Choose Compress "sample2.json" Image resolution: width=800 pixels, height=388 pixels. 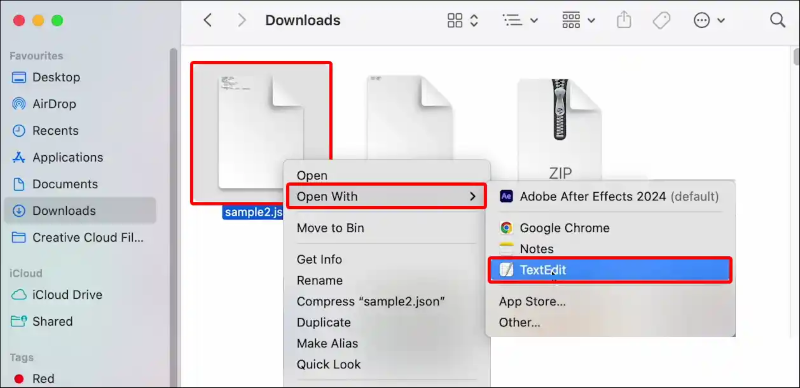click(x=387, y=301)
